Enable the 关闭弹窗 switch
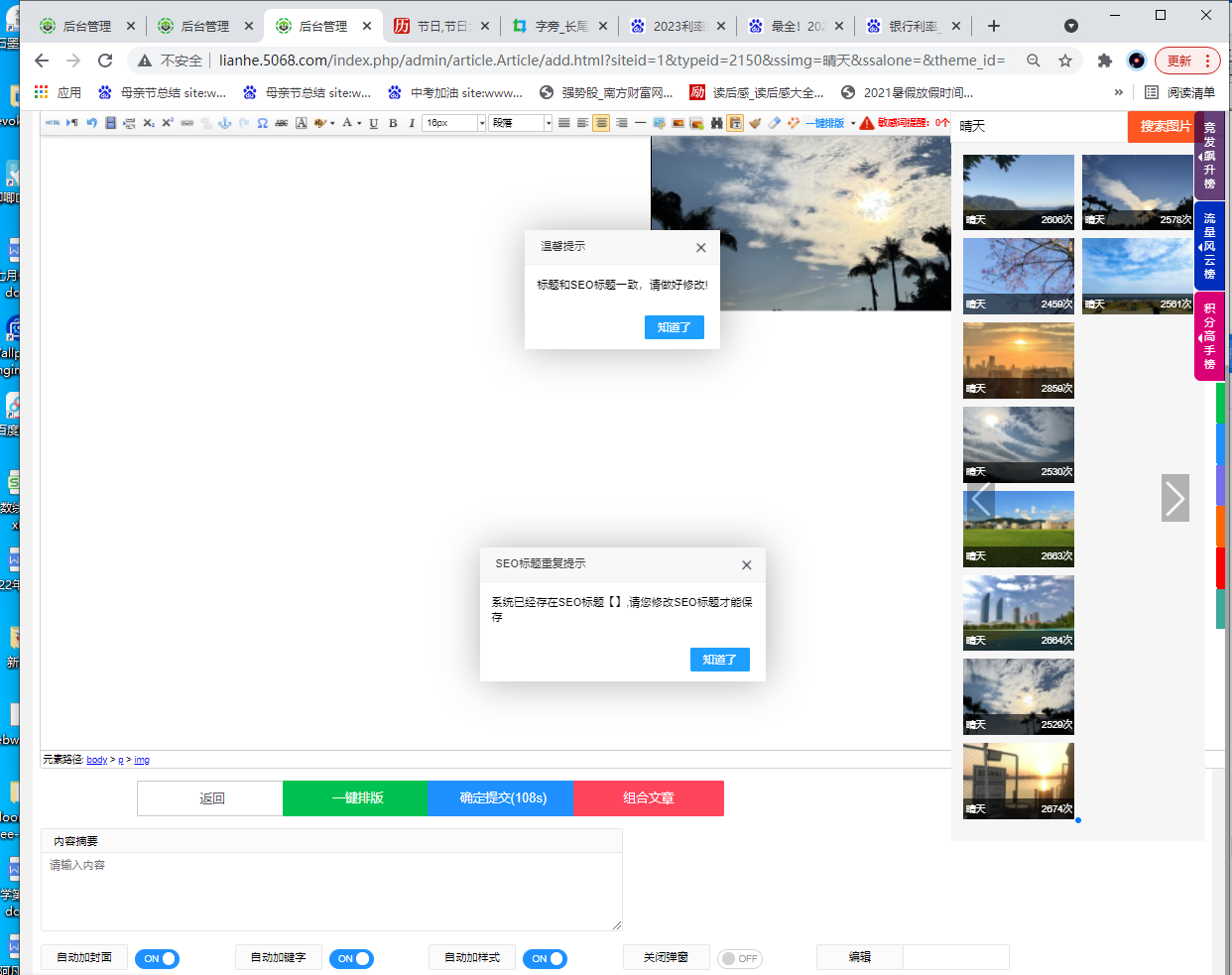The width and height of the screenshot is (1232, 975). point(739,959)
